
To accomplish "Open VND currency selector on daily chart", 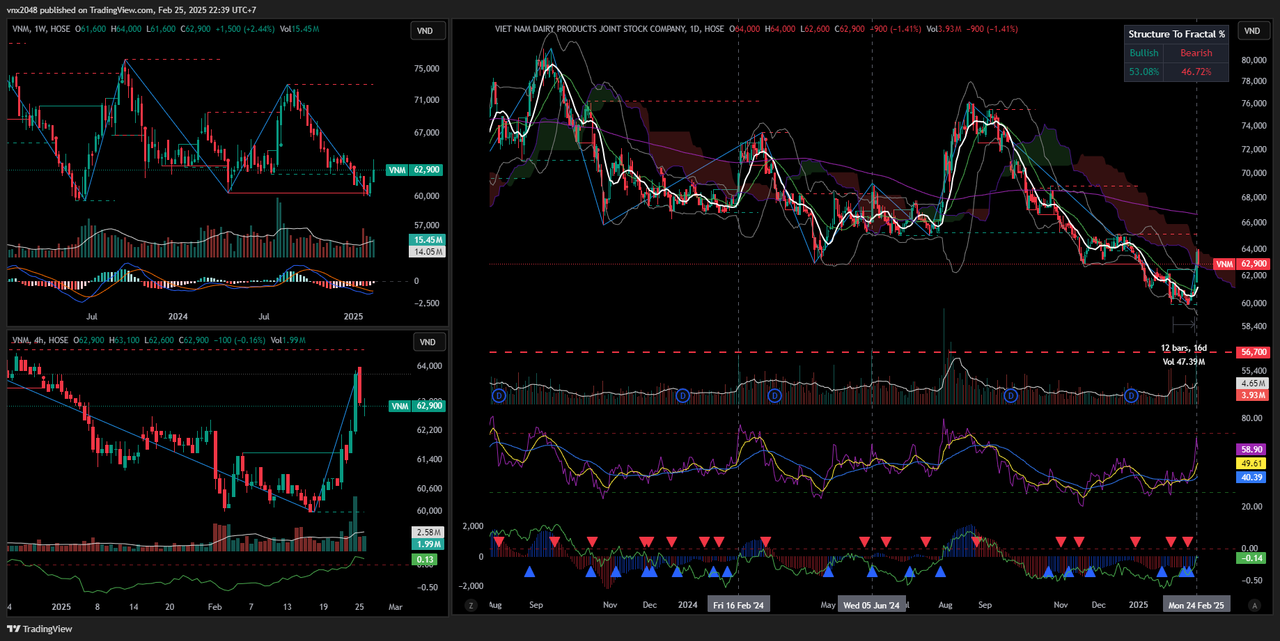I will [x=1251, y=31].
